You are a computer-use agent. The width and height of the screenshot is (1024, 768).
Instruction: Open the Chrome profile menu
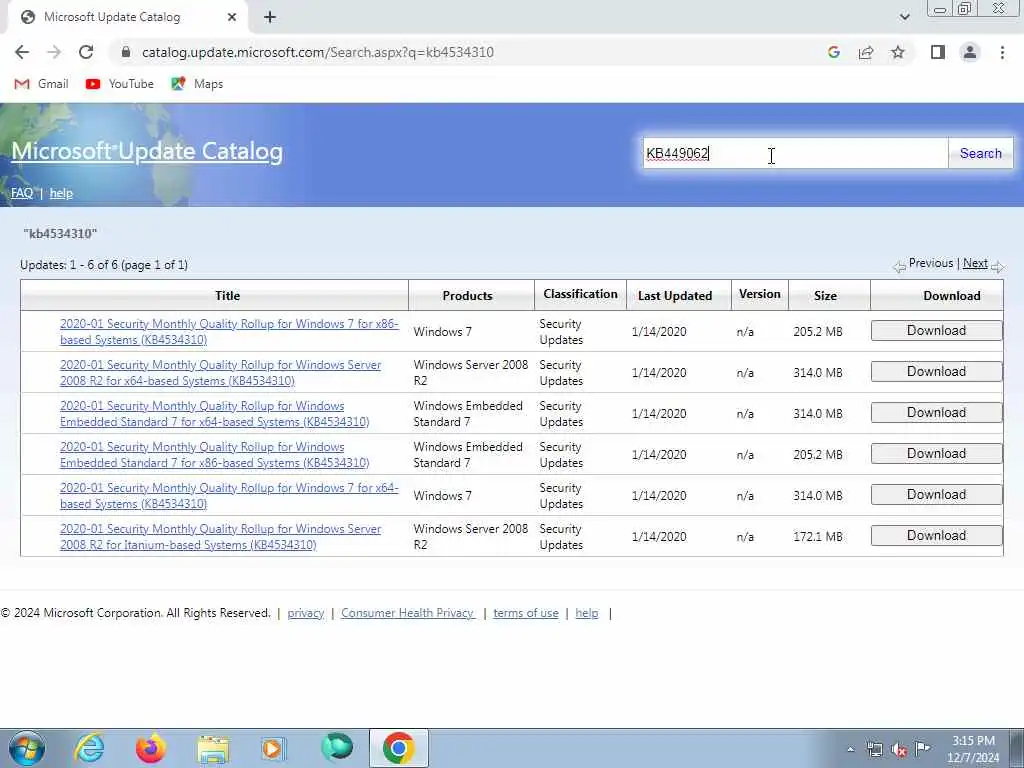pyautogui.click(x=970, y=52)
